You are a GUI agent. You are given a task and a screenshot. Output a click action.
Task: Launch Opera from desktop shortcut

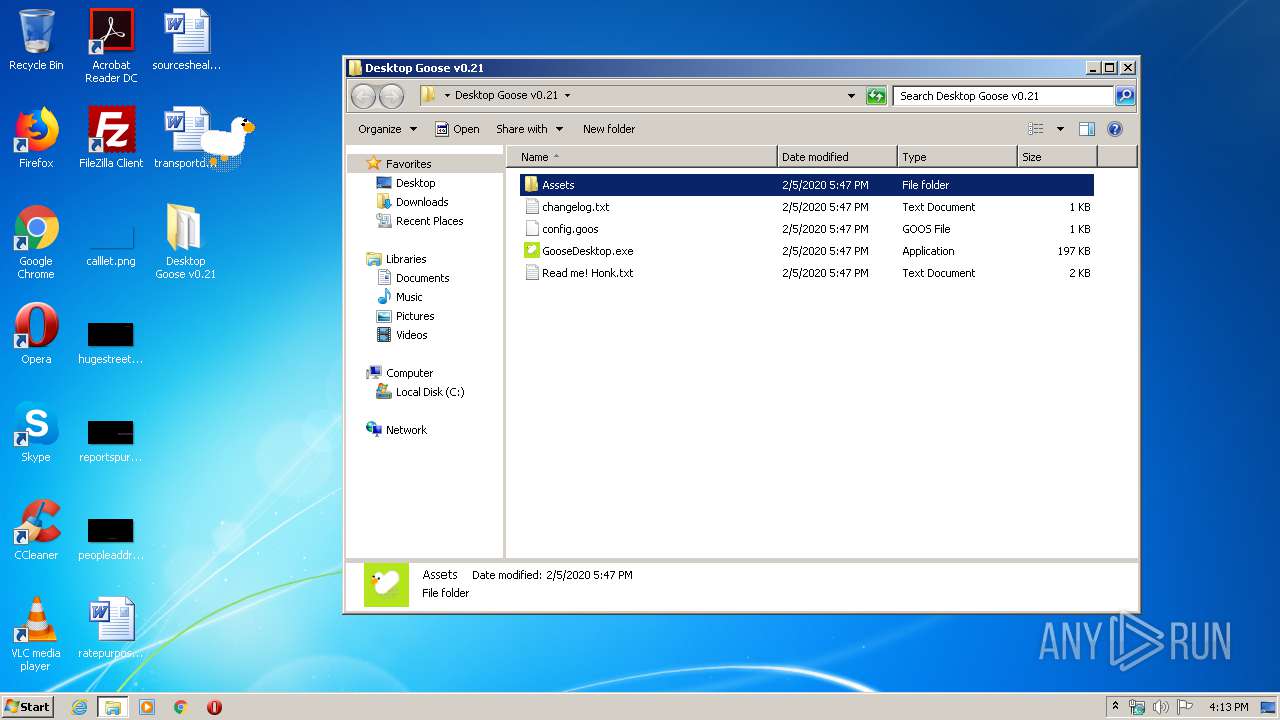pyautogui.click(x=36, y=335)
